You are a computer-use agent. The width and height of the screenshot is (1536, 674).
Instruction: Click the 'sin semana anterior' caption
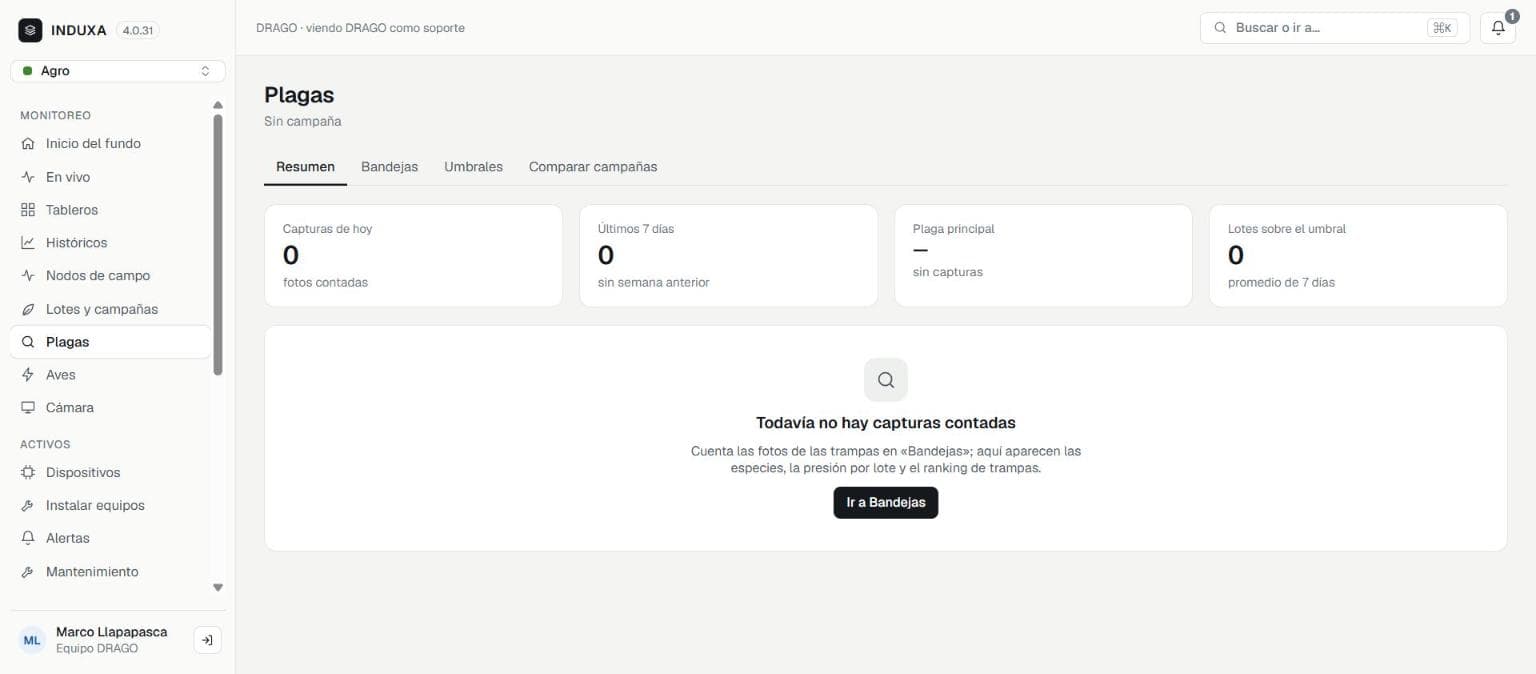[653, 283]
